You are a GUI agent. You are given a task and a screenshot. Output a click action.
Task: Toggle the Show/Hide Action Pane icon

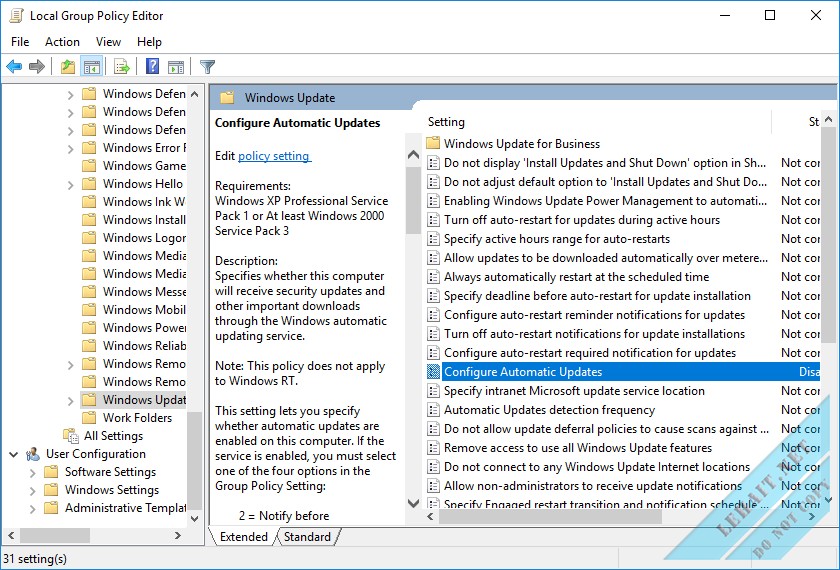point(176,66)
